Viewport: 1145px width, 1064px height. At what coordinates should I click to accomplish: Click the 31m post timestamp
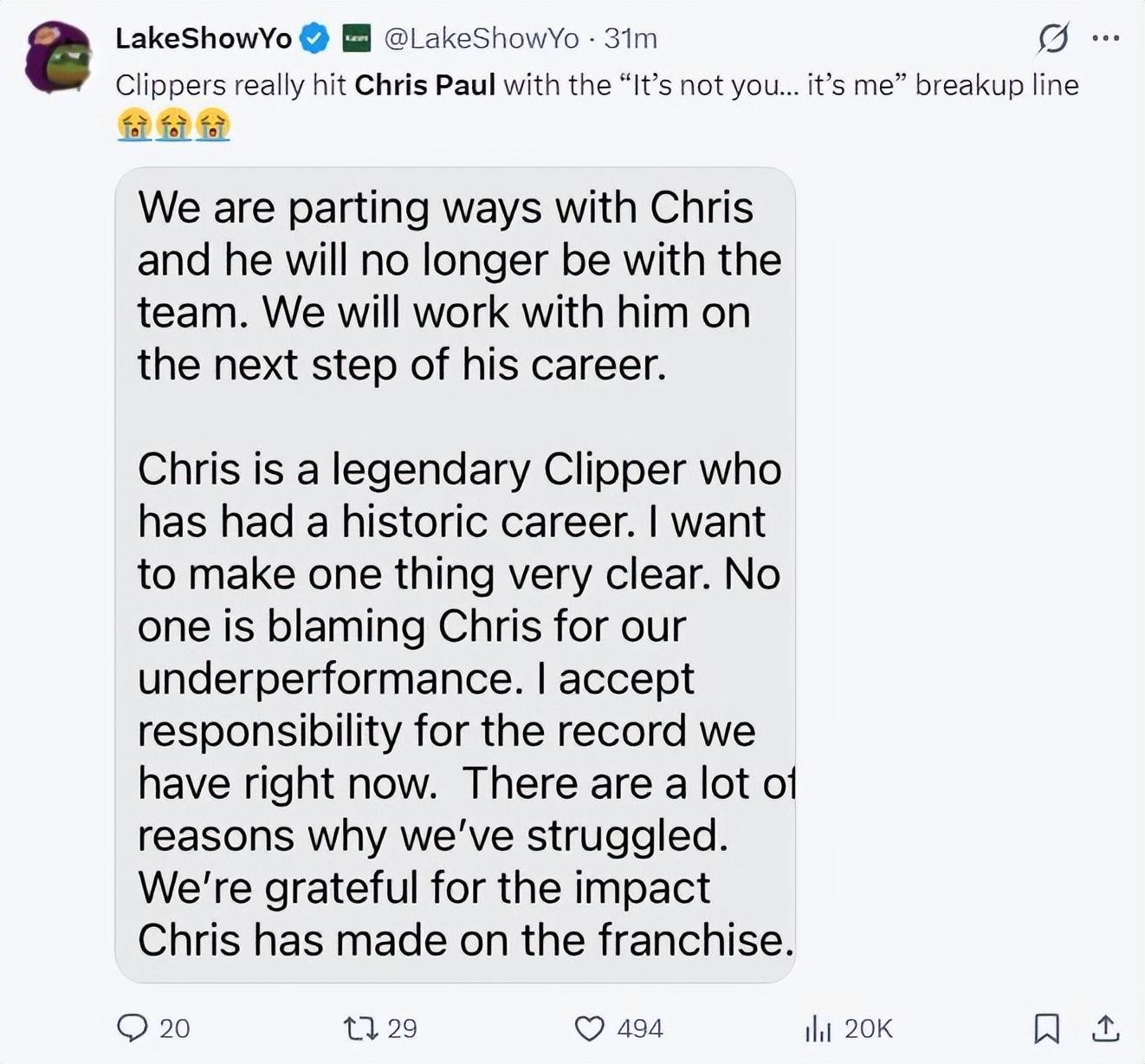point(631,38)
